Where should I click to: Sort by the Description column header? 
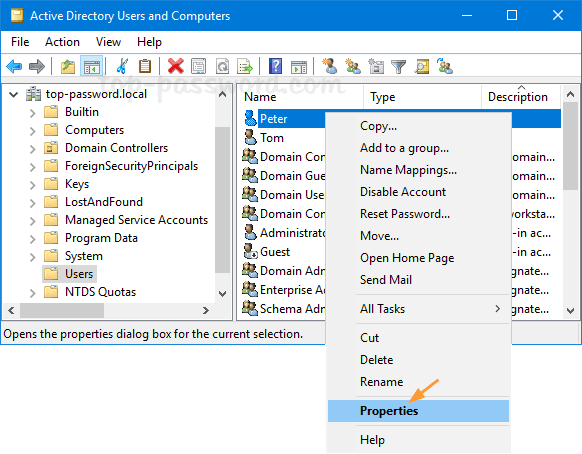tap(521, 97)
